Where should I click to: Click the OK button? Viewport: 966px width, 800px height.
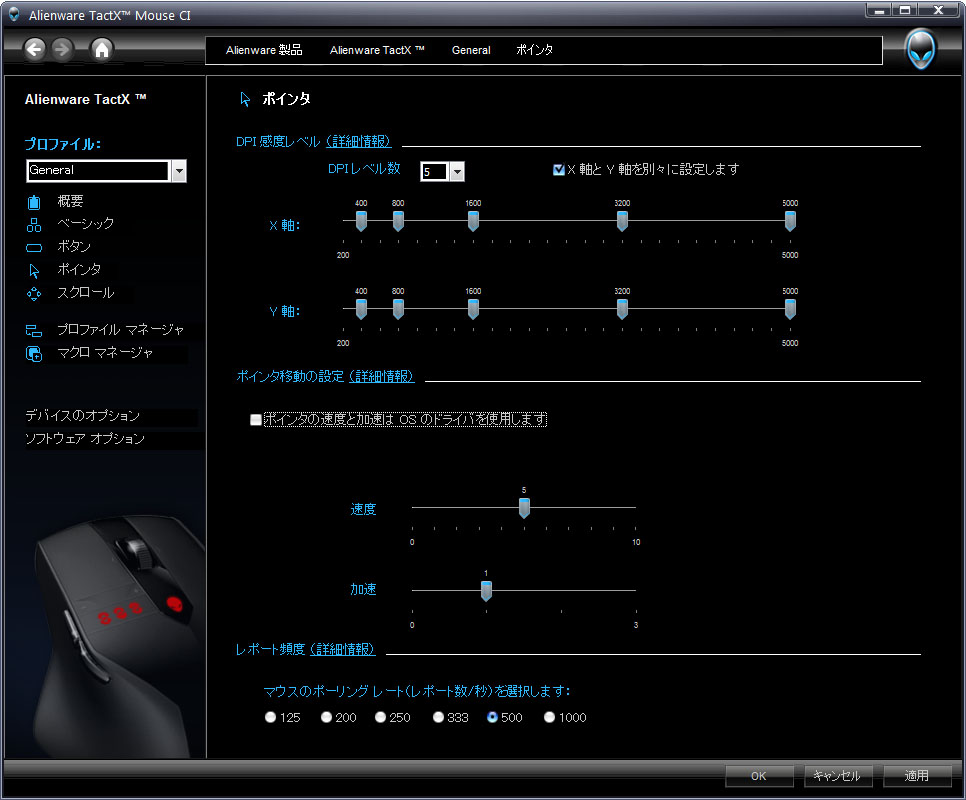(x=759, y=776)
